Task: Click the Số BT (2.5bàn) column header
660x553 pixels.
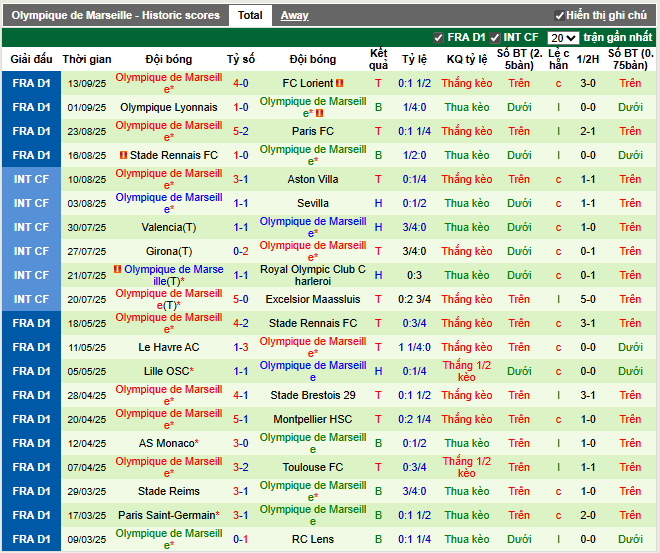Action: tap(519, 59)
